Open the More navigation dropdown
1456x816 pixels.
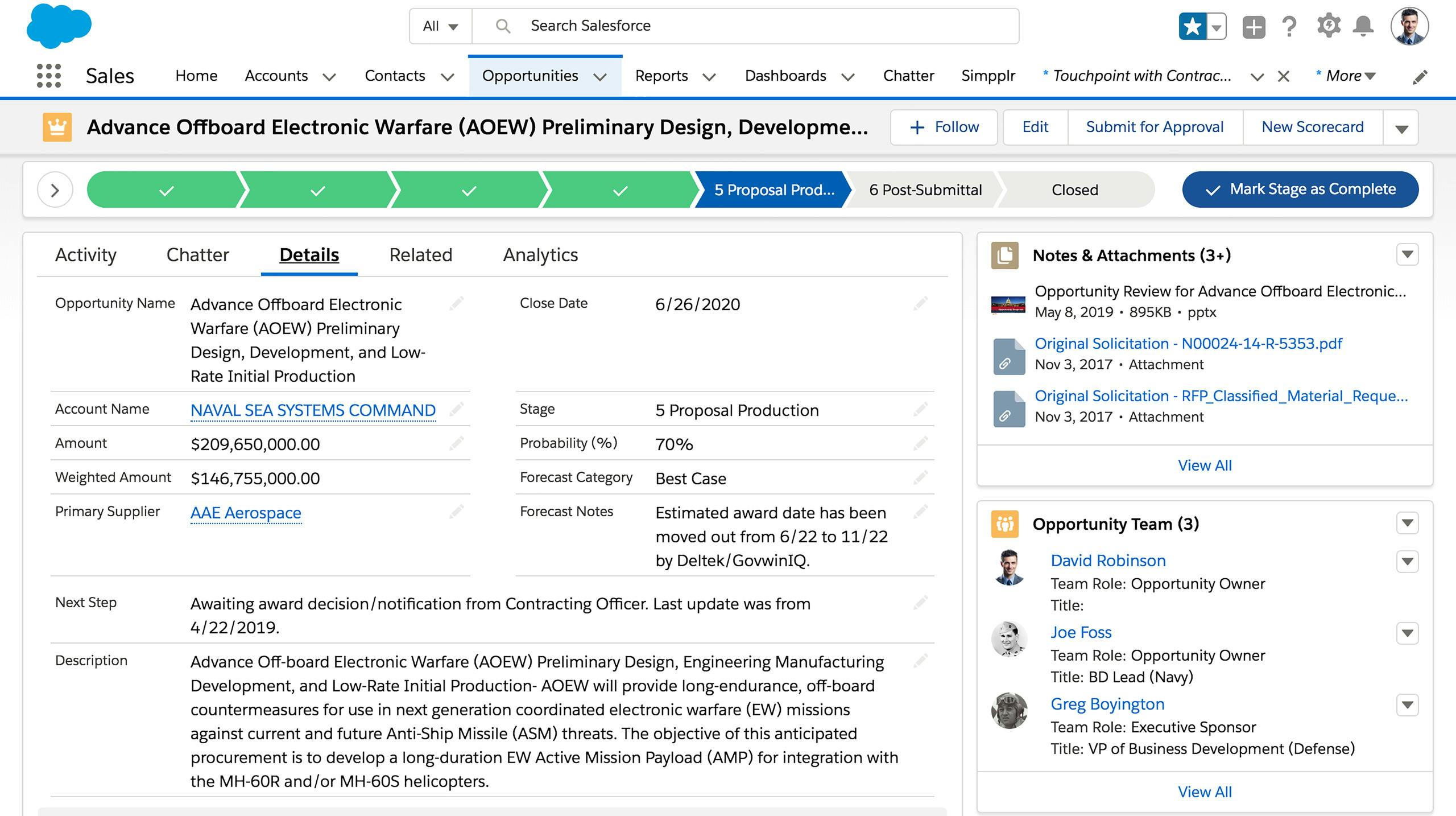pos(1346,76)
